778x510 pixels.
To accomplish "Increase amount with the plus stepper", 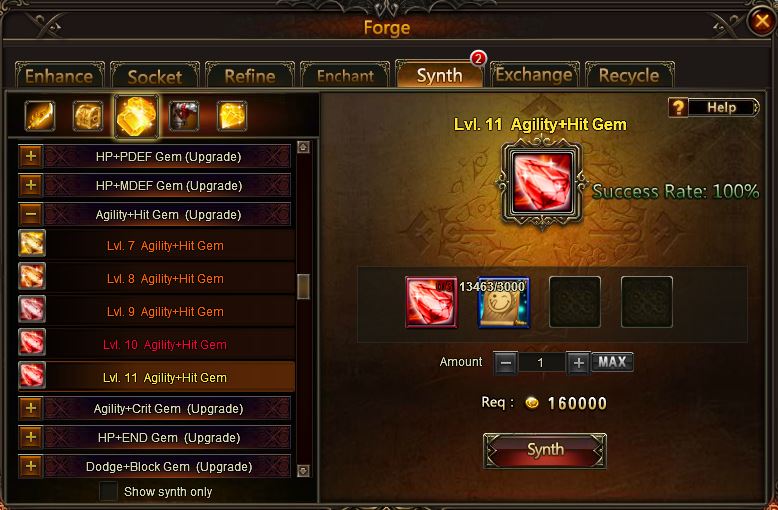I will point(578,363).
